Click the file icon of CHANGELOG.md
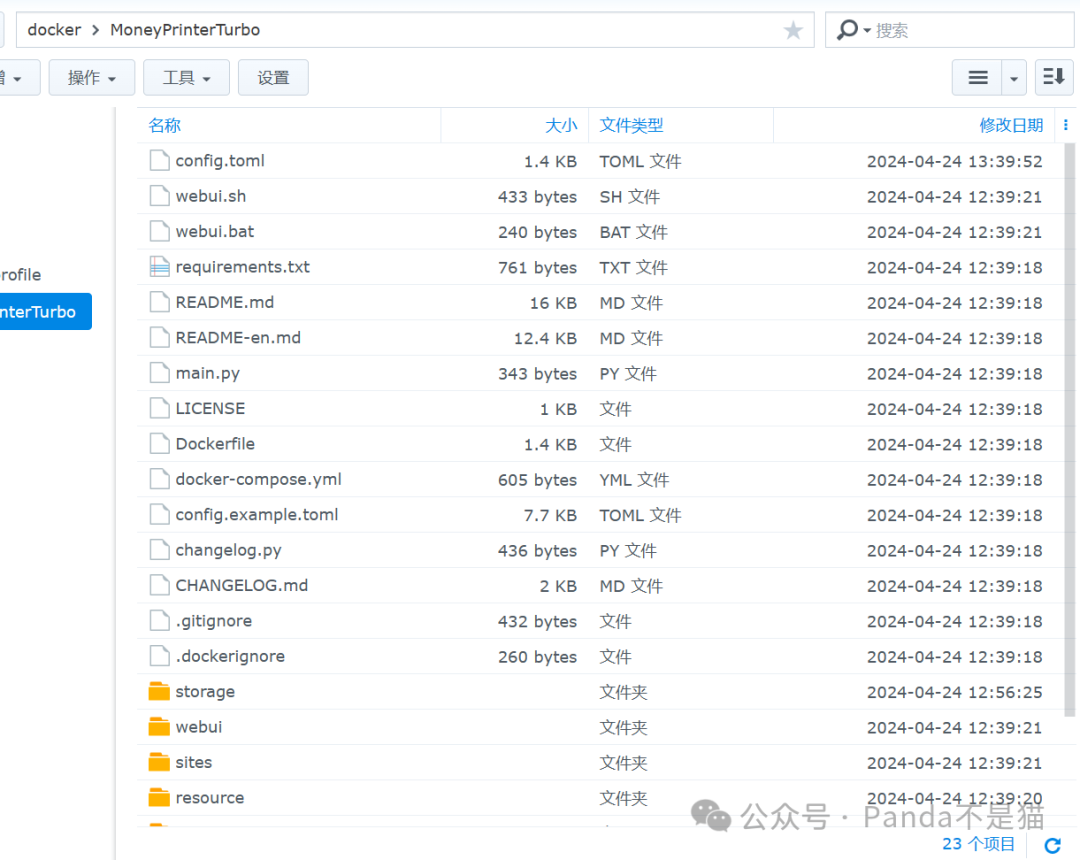The width and height of the screenshot is (1080, 860). (x=159, y=585)
